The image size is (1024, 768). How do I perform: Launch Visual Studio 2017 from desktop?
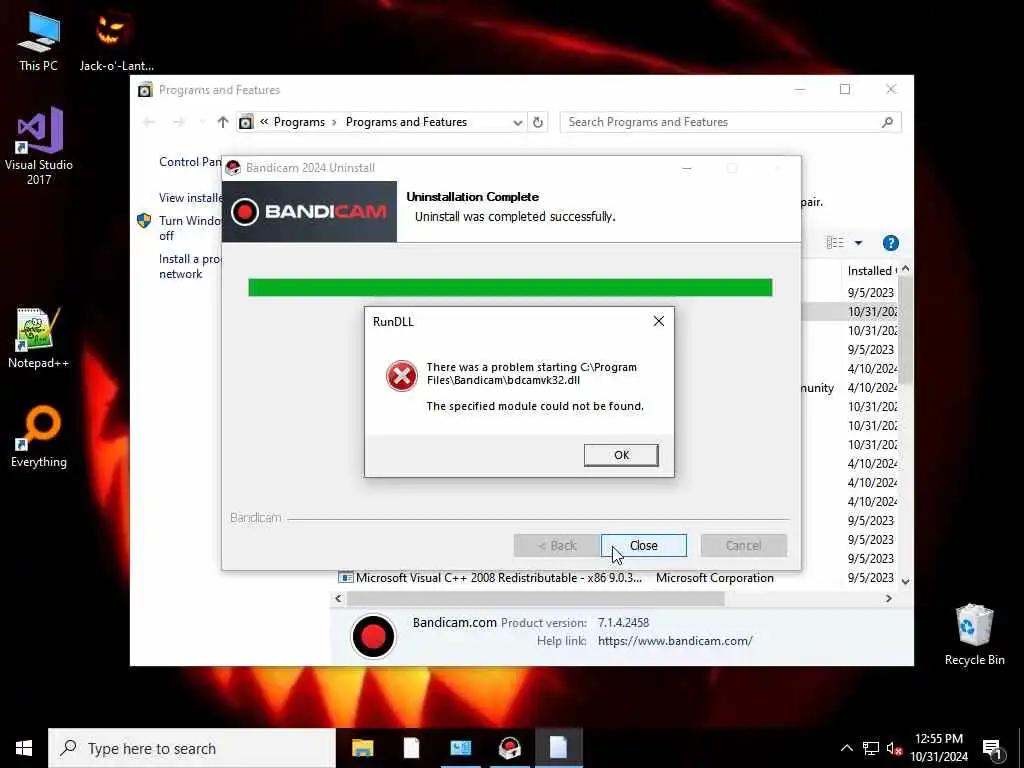click(x=39, y=146)
